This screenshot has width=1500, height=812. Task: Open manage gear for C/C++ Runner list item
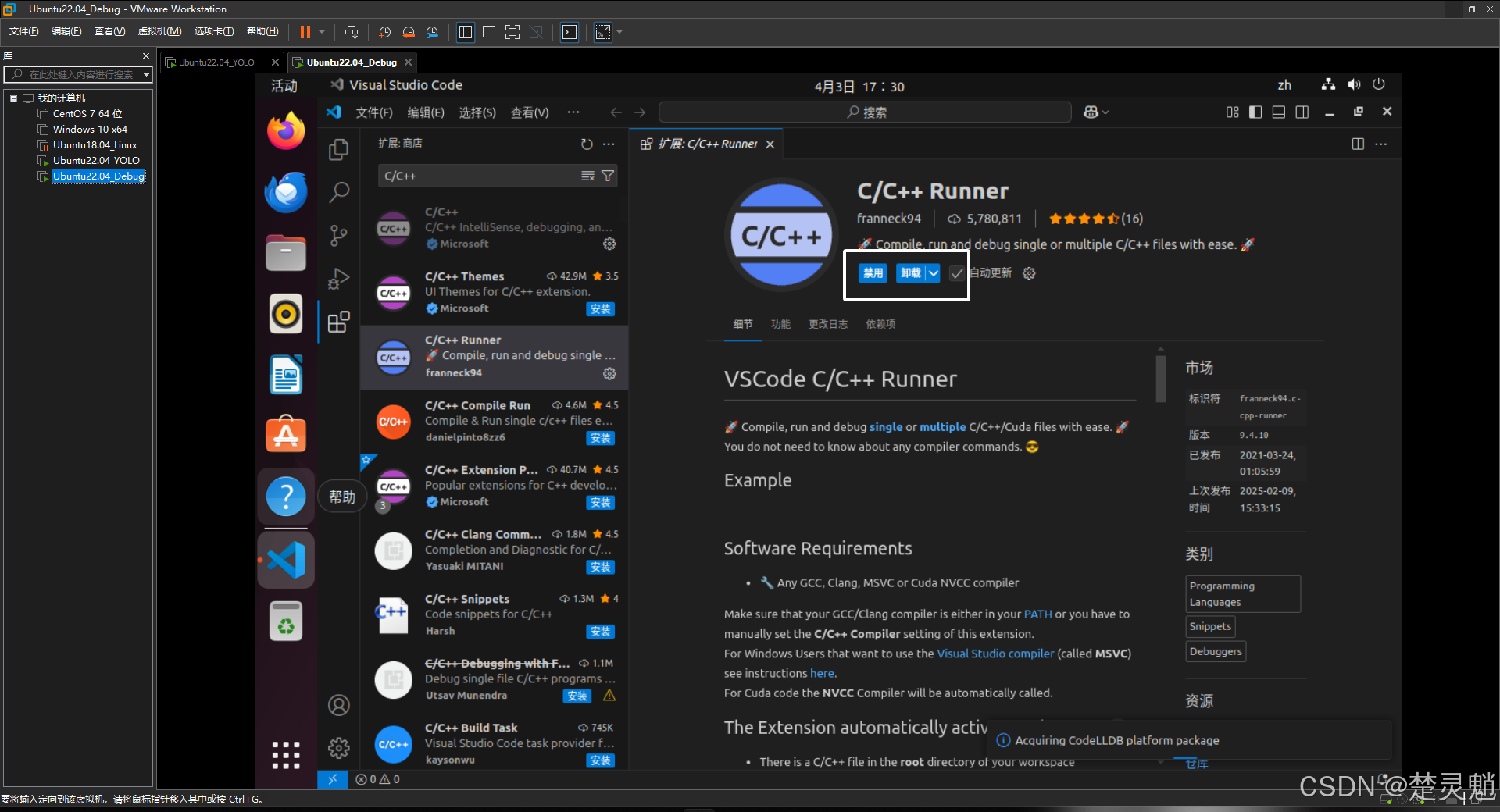tap(609, 373)
